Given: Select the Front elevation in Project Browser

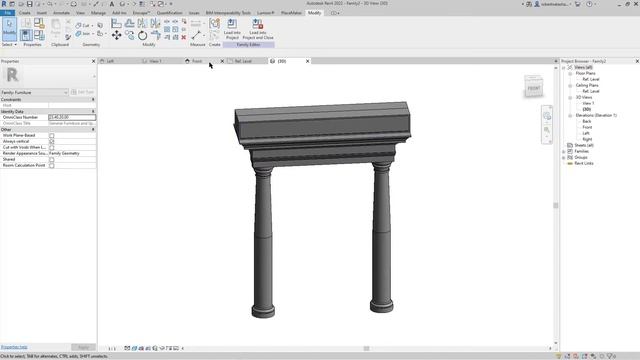Looking at the screenshot, I should [x=587, y=127].
